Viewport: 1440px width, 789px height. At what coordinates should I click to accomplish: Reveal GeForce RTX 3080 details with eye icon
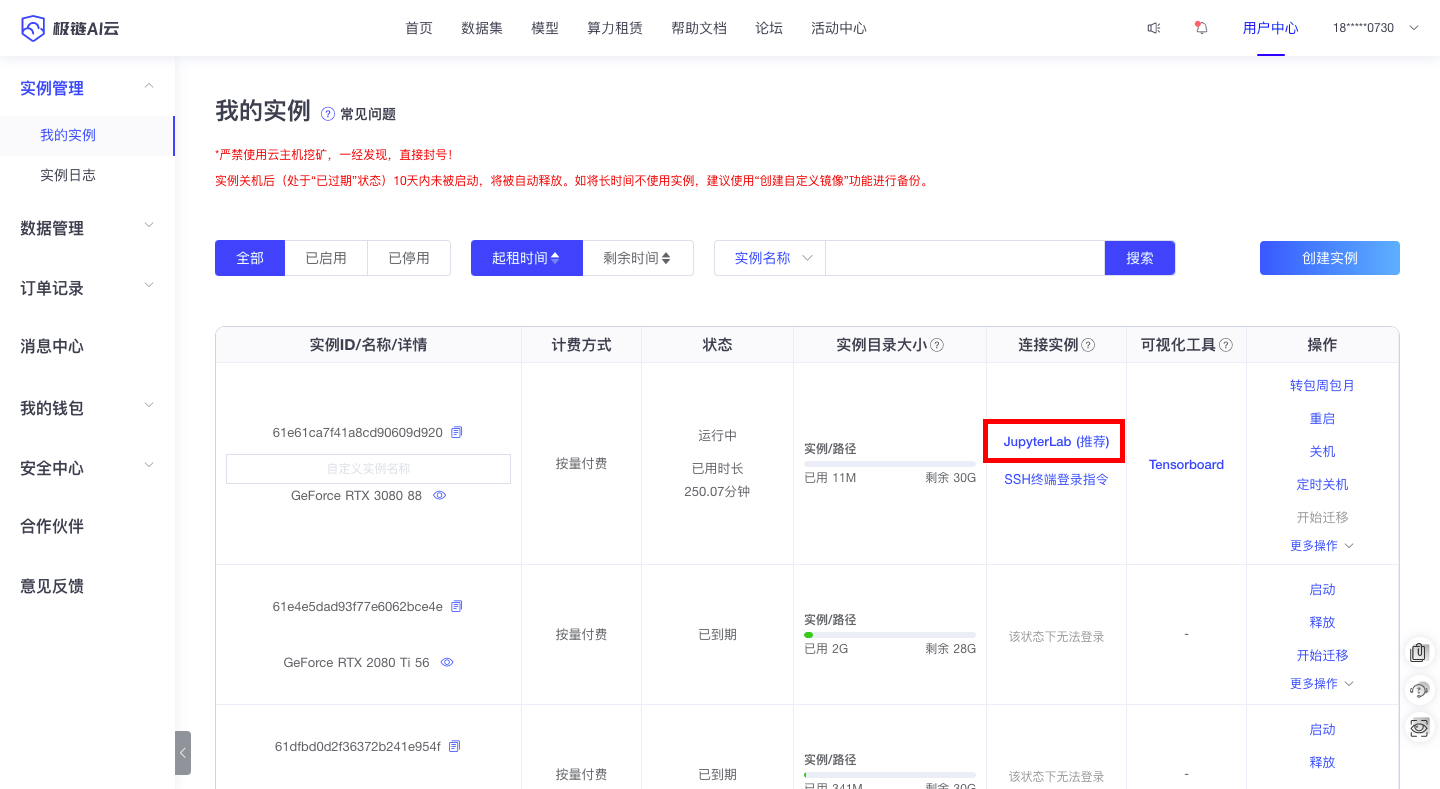click(x=439, y=494)
